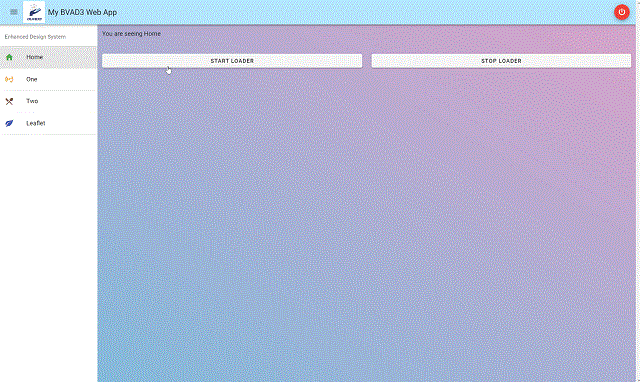Start the loader
This screenshot has width=640, height=382.
click(232, 61)
